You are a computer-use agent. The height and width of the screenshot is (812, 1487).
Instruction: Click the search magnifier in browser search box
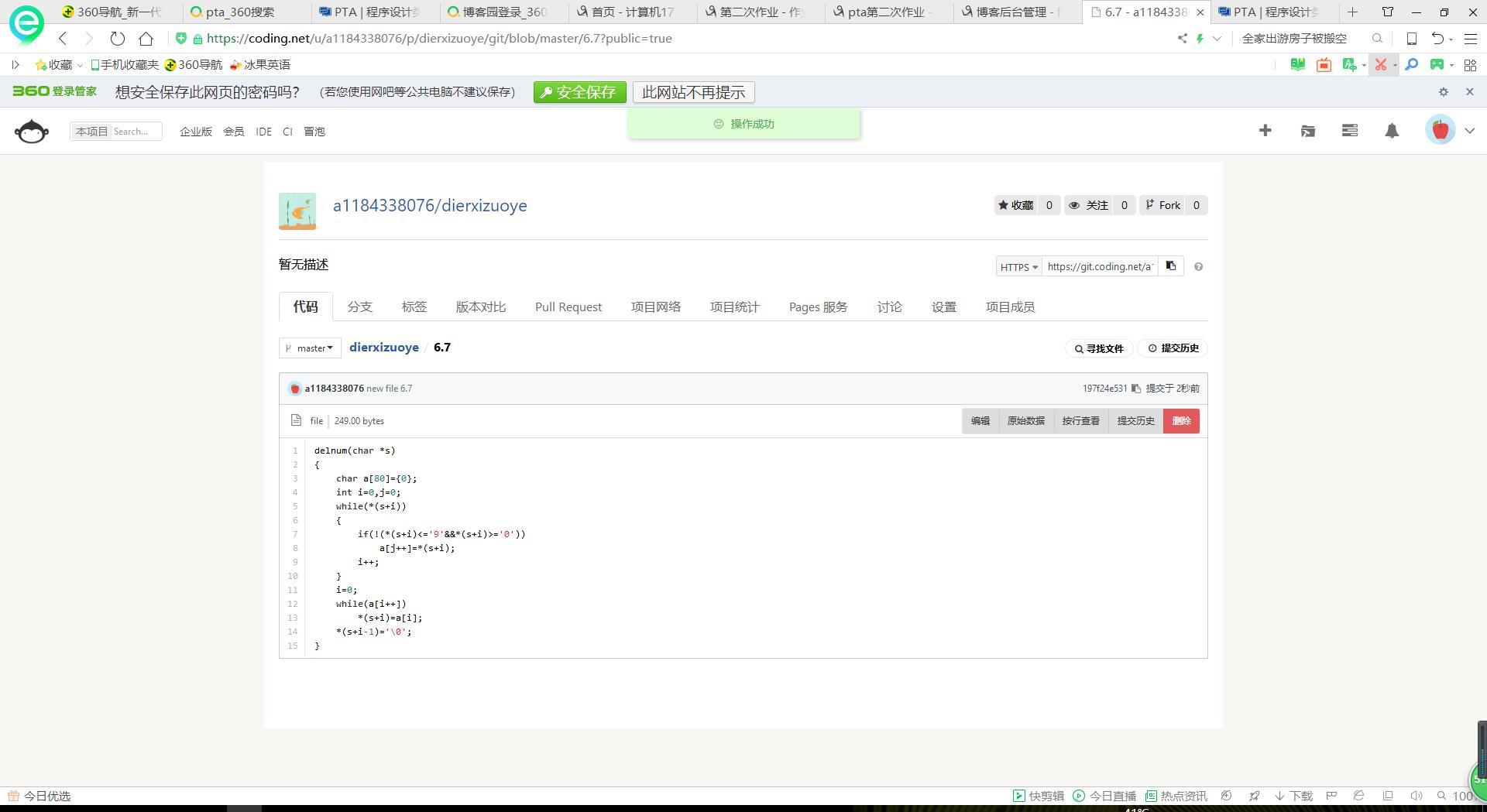point(1377,39)
